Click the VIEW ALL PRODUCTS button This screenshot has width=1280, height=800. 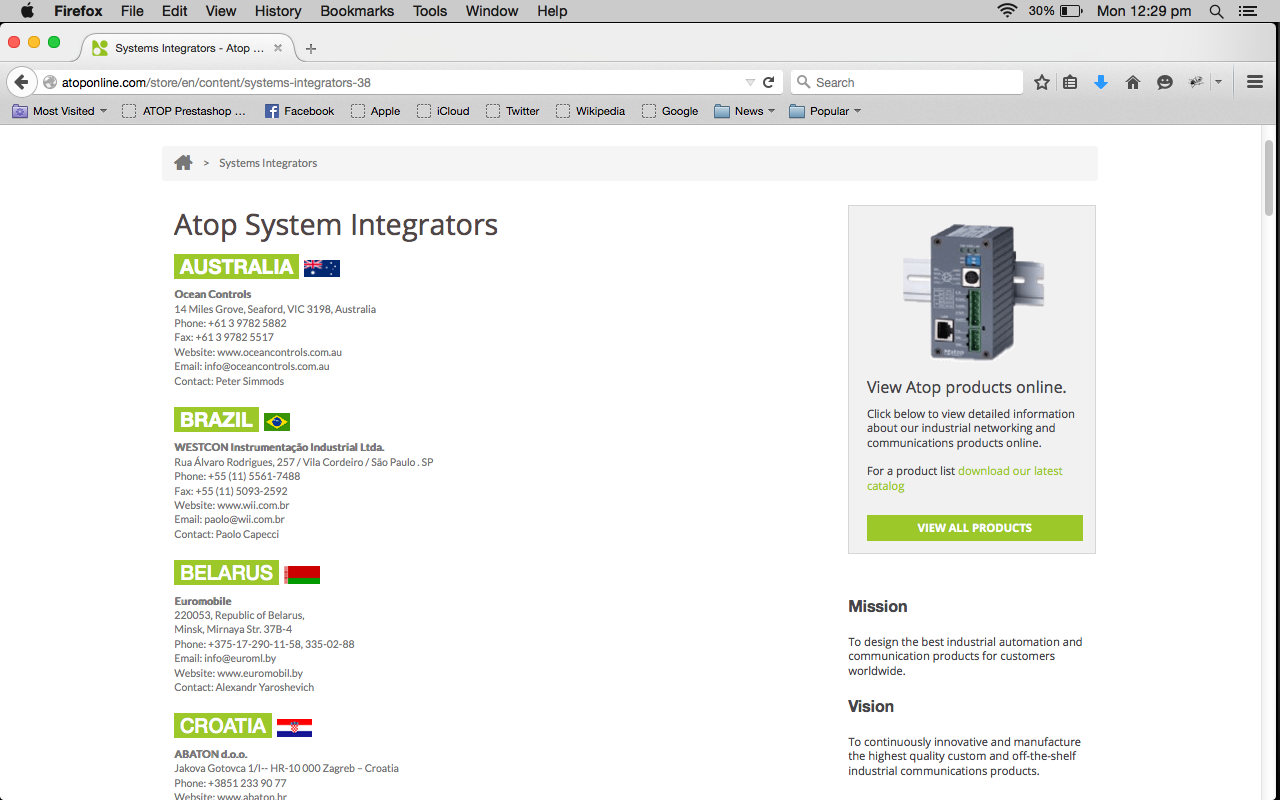pos(975,528)
